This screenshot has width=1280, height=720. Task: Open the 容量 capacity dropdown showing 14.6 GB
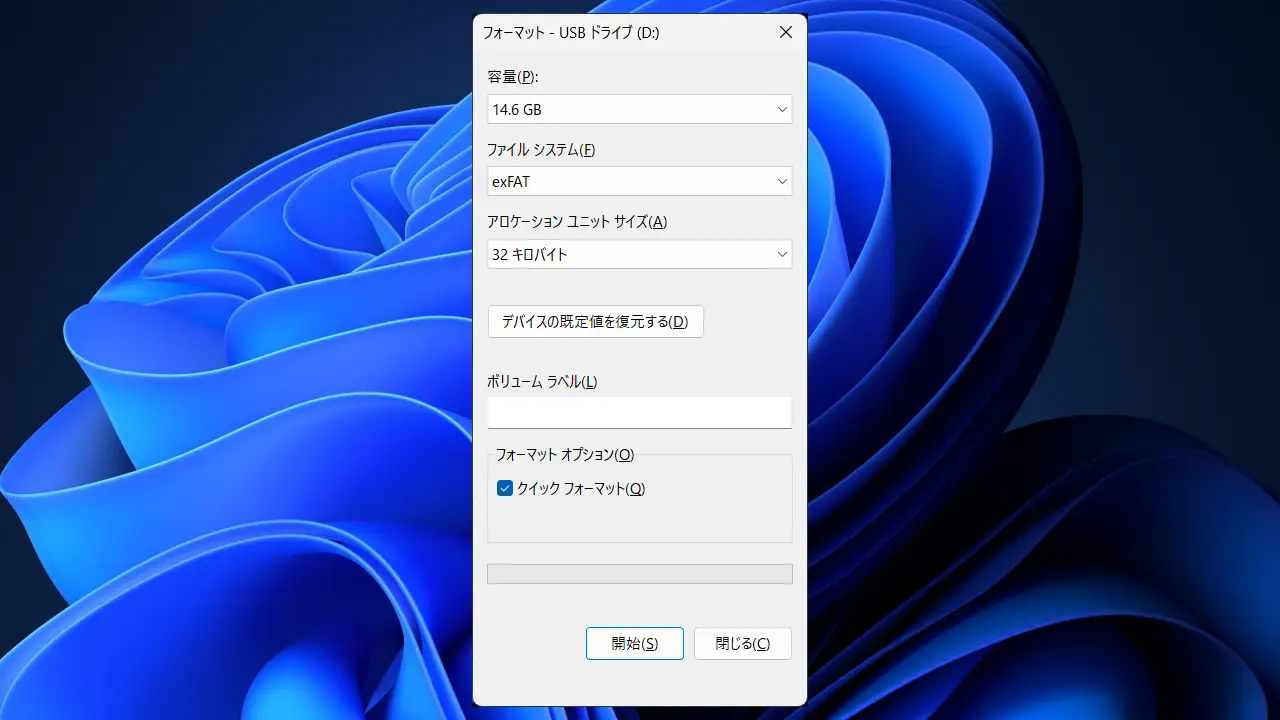[639, 109]
